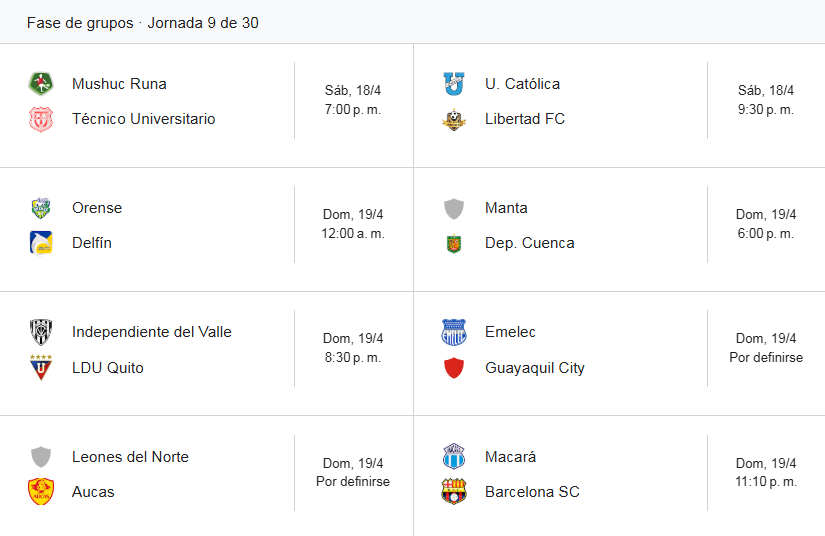Click the Macará team badge
Viewport: 825px width, 536px height.
[454, 457]
